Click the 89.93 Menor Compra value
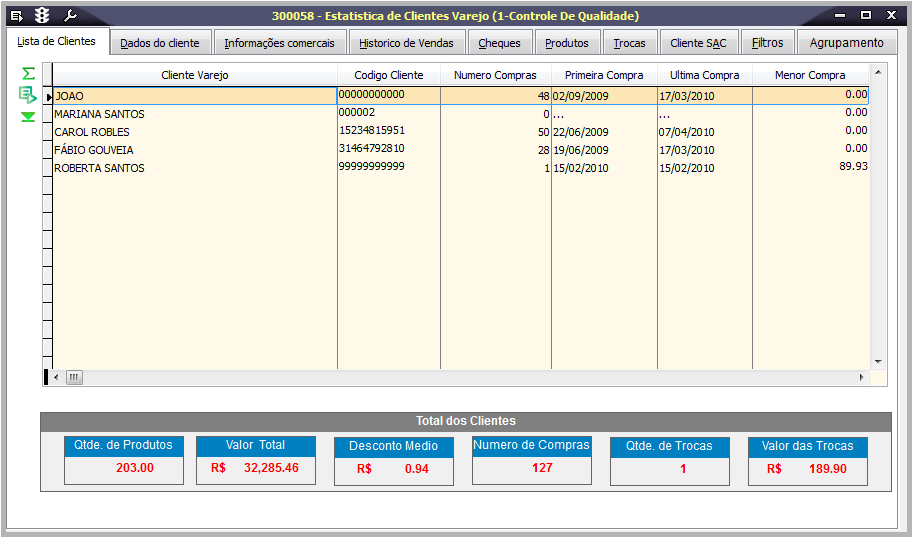912x537 pixels. pos(853,166)
